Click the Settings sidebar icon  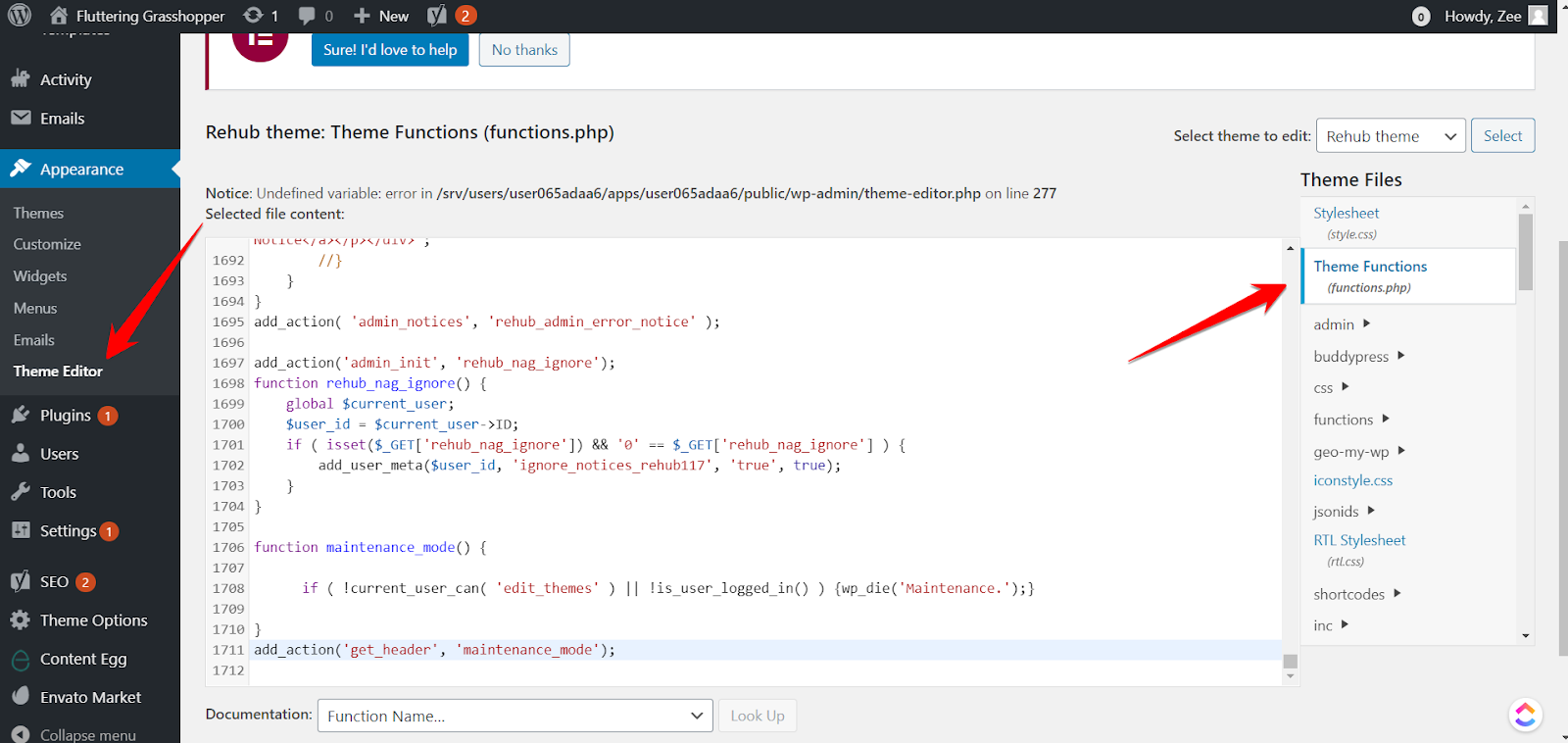[21, 530]
